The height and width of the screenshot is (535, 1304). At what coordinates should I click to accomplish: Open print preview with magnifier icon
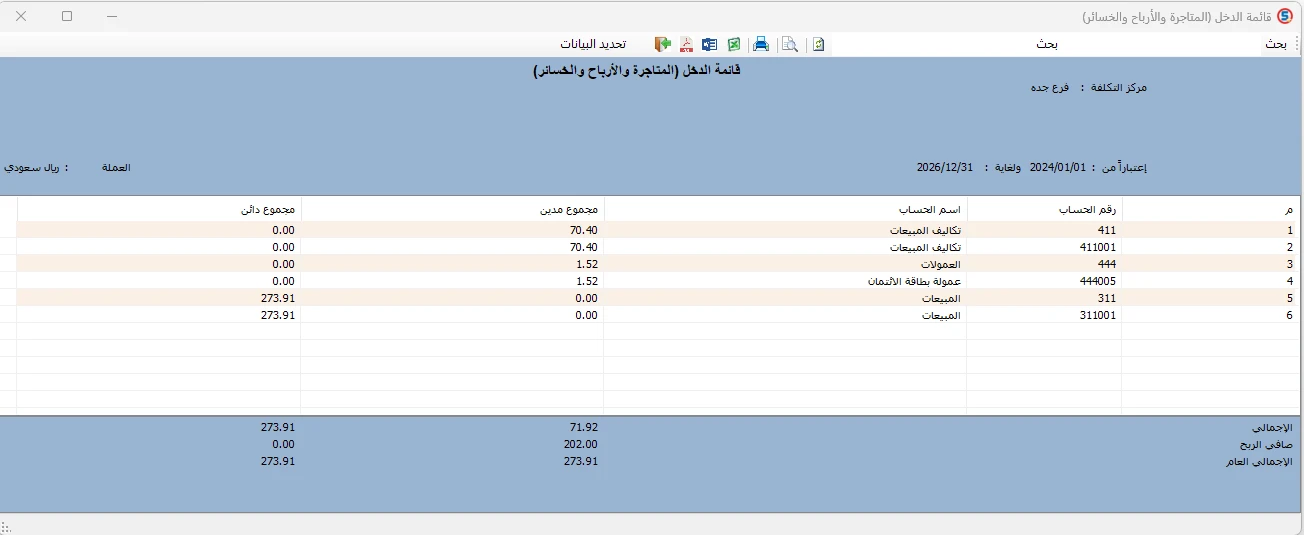(x=790, y=44)
